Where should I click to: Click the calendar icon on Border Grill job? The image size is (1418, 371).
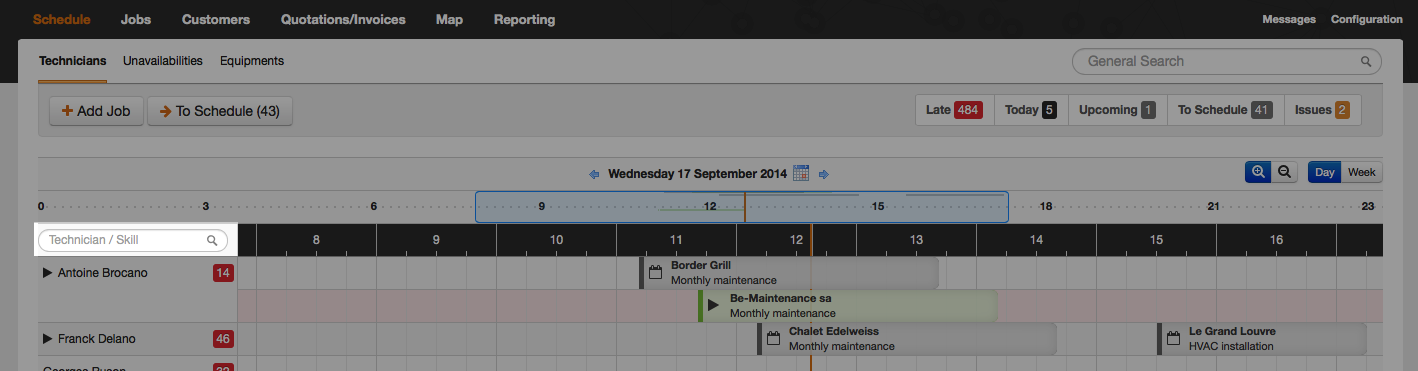(656, 272)
